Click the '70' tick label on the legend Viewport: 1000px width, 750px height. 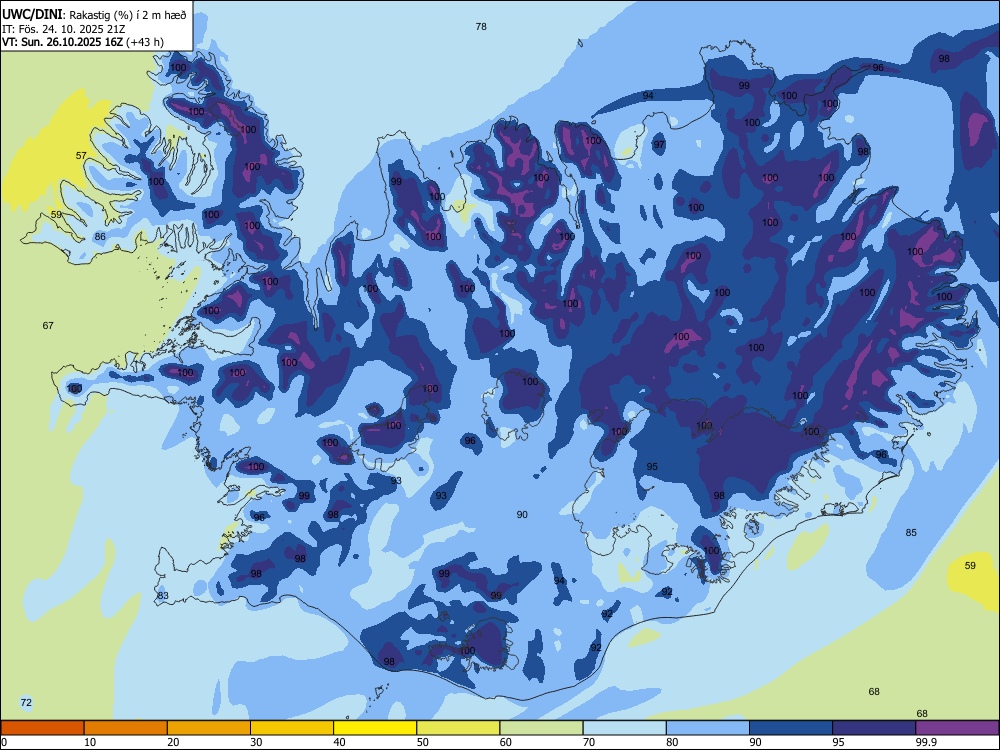pyautogui.click(x=589, y=742)
